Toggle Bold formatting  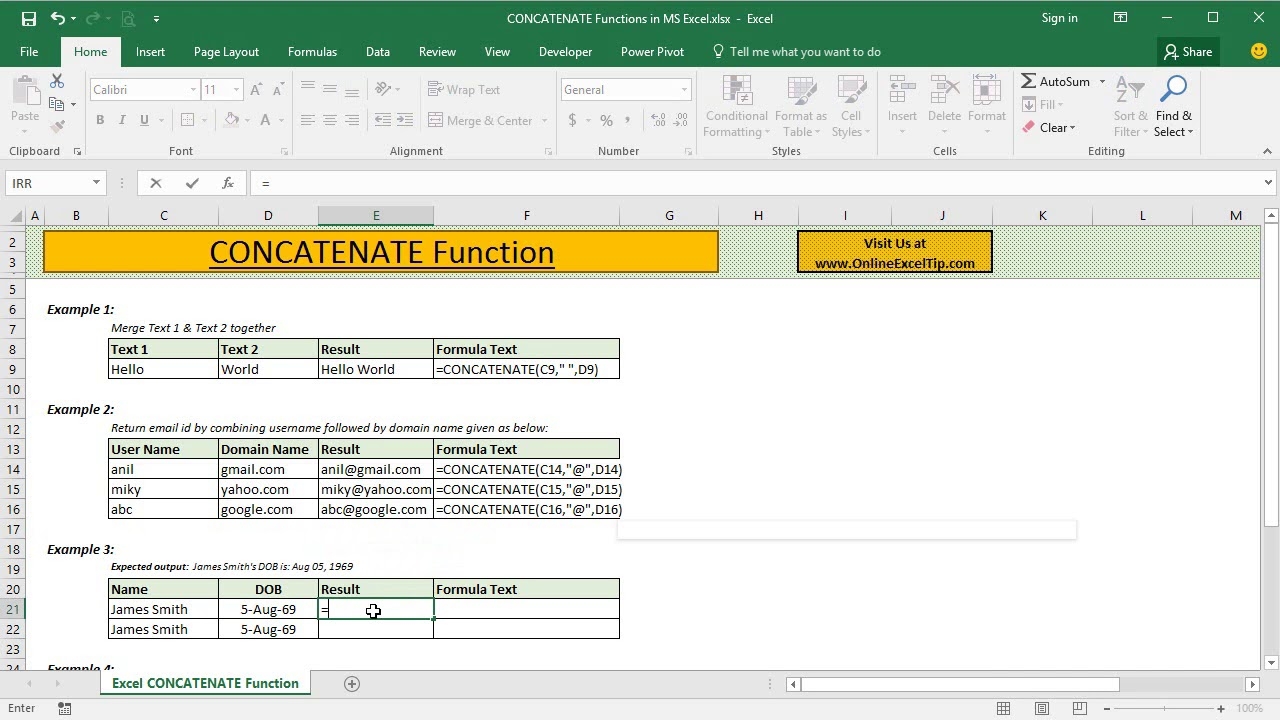100,120
